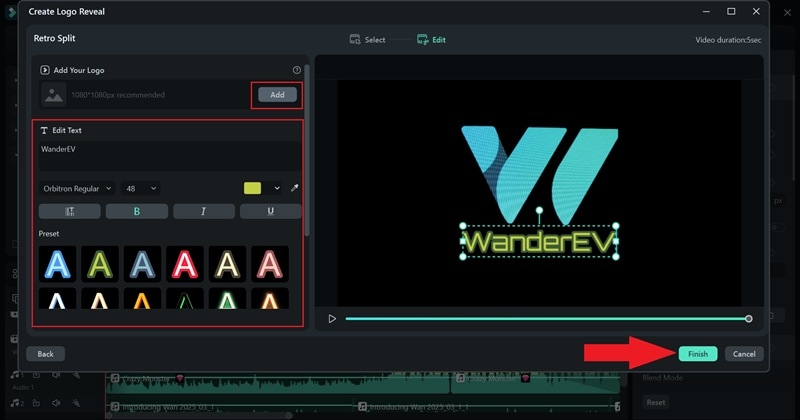
Task: Click the Audio 2 music note icon
Action: coord(16,403)
